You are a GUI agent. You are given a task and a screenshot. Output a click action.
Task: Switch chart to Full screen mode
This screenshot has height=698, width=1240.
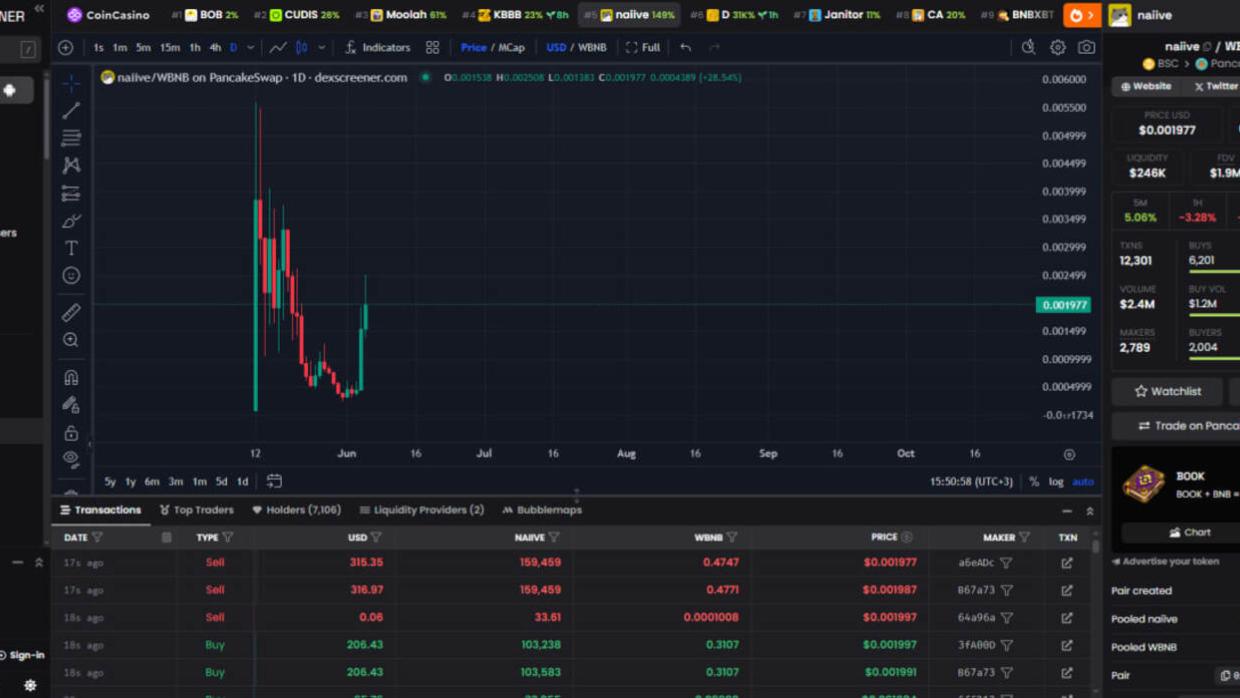click(x=643, y=47)
